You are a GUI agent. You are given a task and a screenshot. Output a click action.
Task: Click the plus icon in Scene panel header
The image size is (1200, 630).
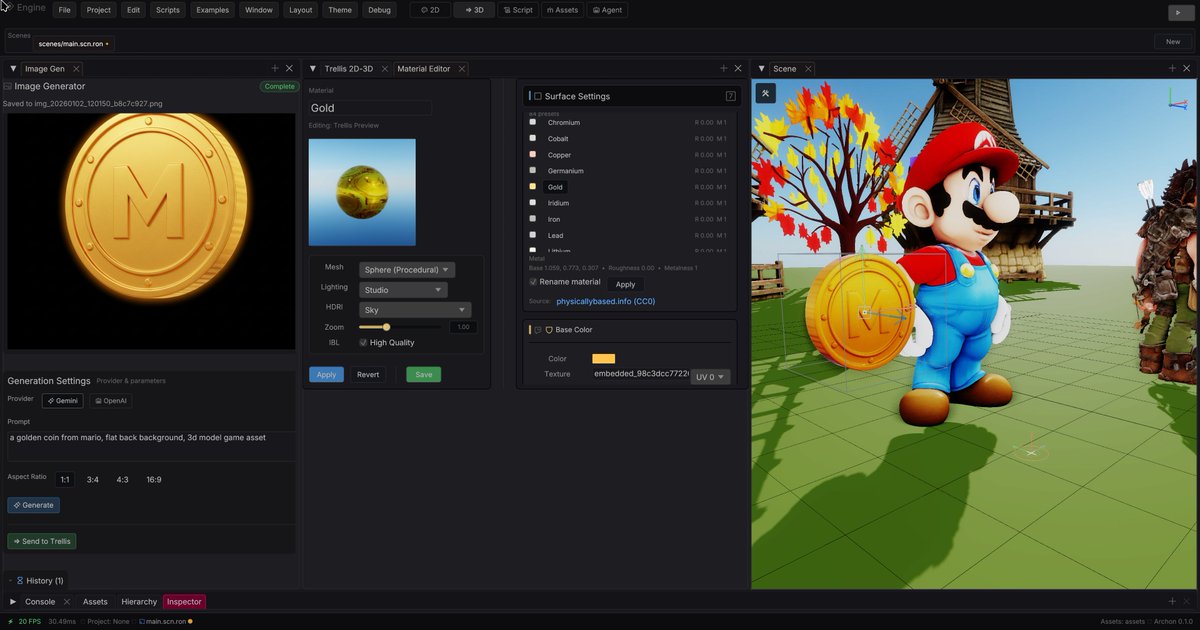click(1173, 68)
